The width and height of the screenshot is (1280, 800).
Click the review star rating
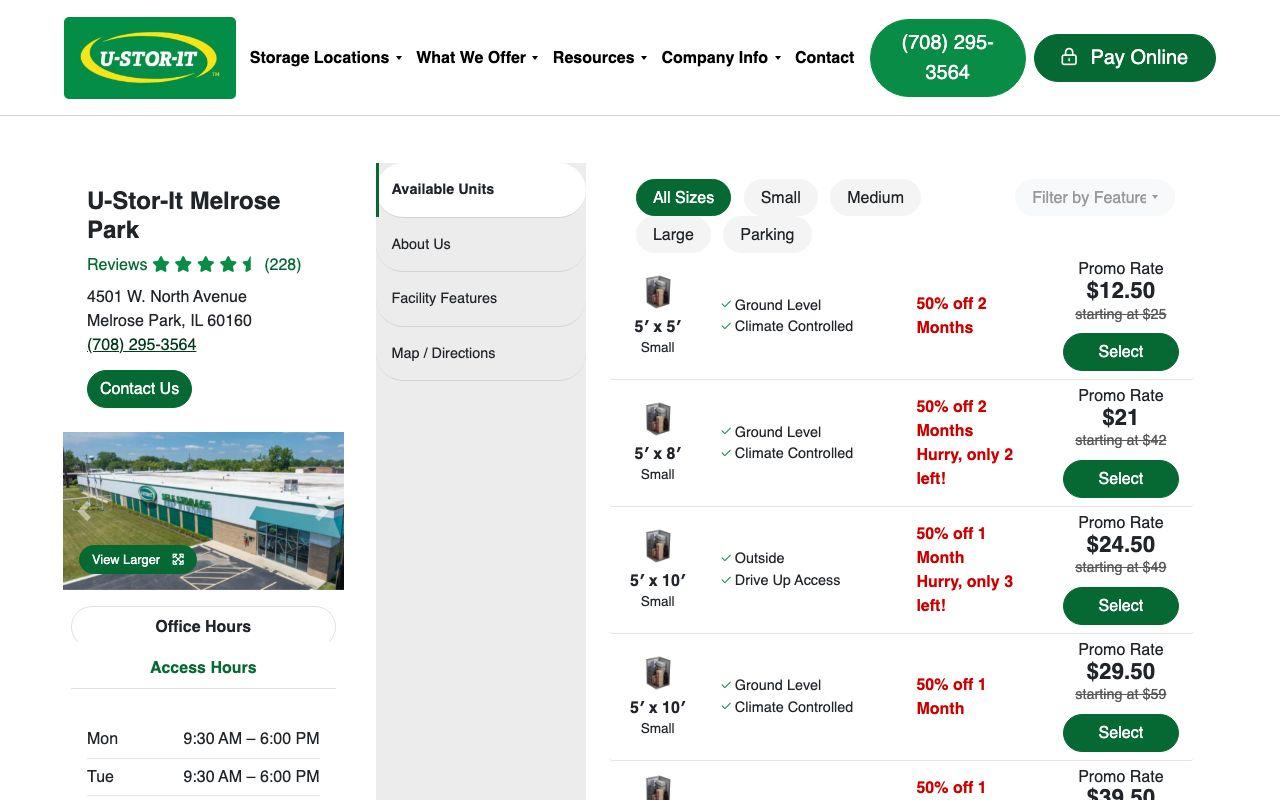pos(205,264)
